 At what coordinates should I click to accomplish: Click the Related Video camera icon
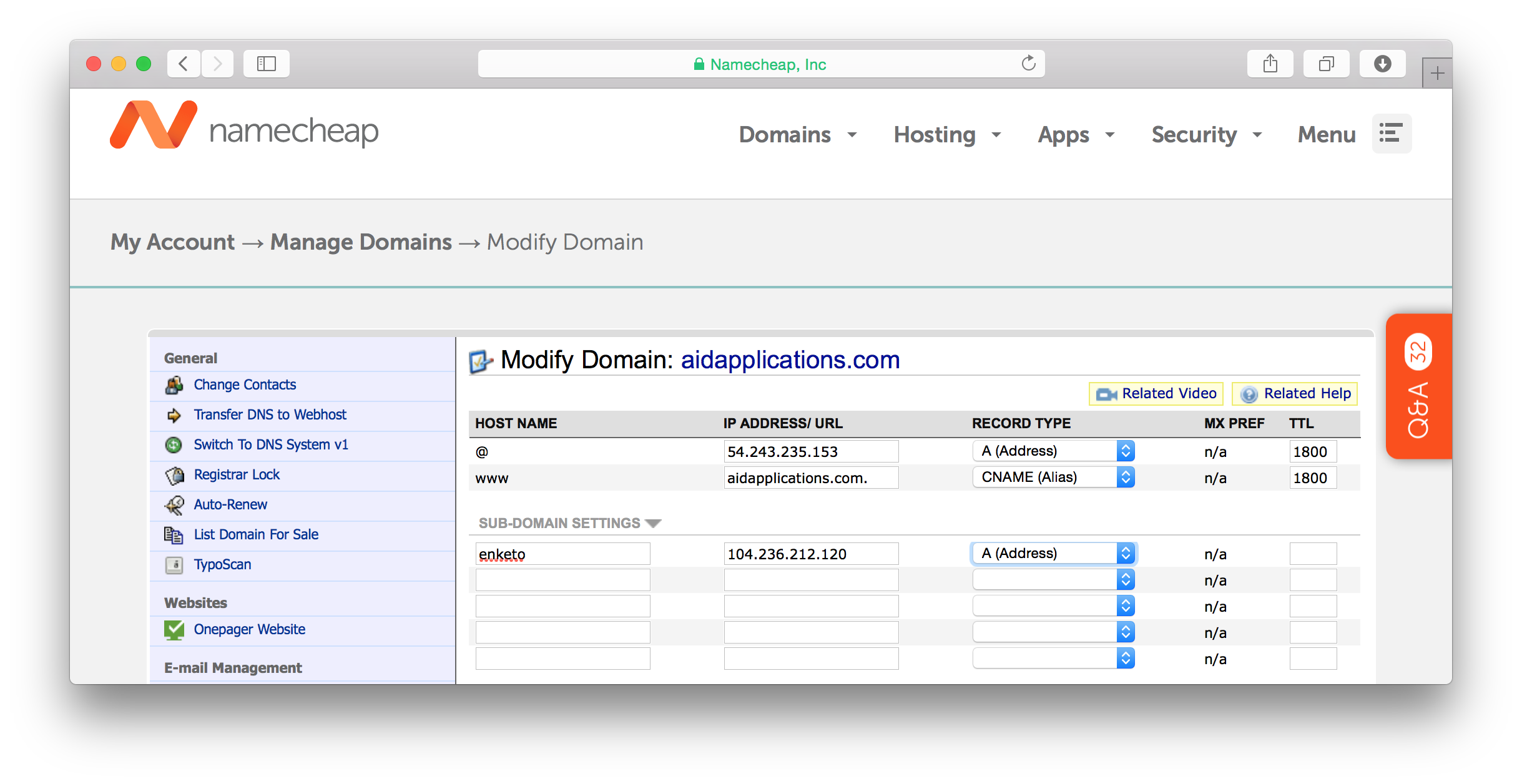tap(1106, 394)
